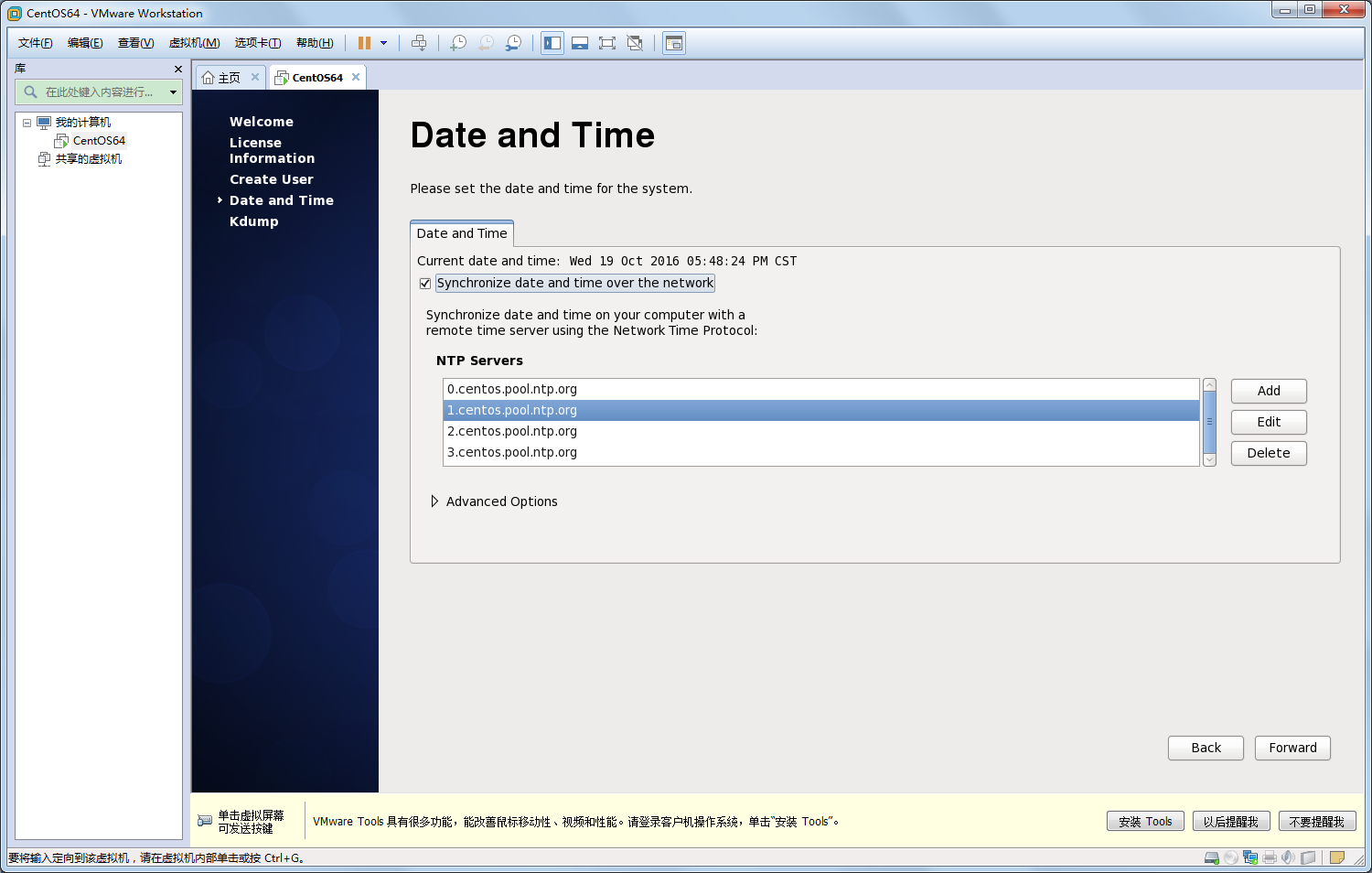Click the network adapter status bar icon
1372x873 pixels.
(1250, 857)
